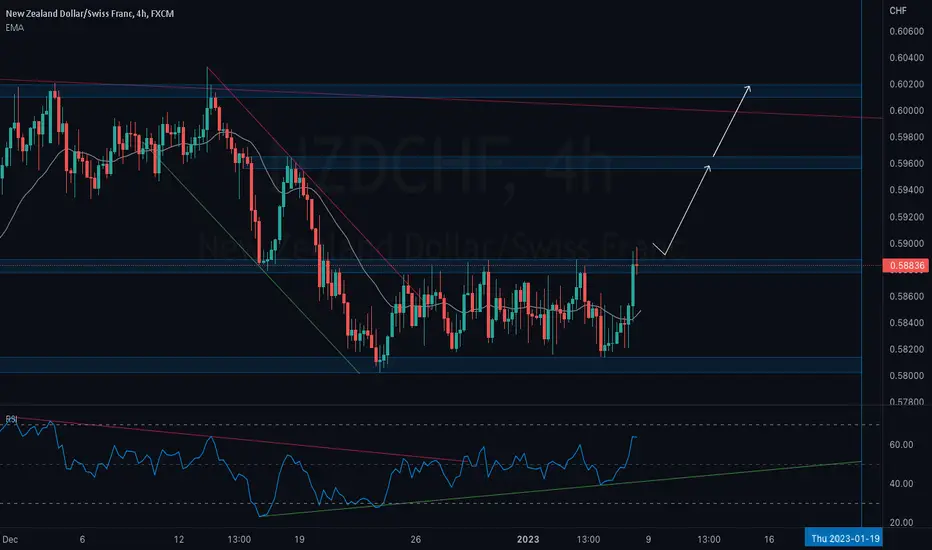Click the RSI axis value 40.00
The image size is (932, 550).
tap(901, 484)
